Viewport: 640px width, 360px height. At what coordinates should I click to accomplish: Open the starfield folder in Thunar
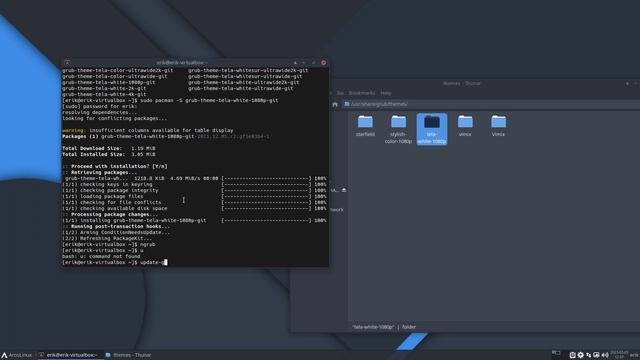(x=365, y=126)
